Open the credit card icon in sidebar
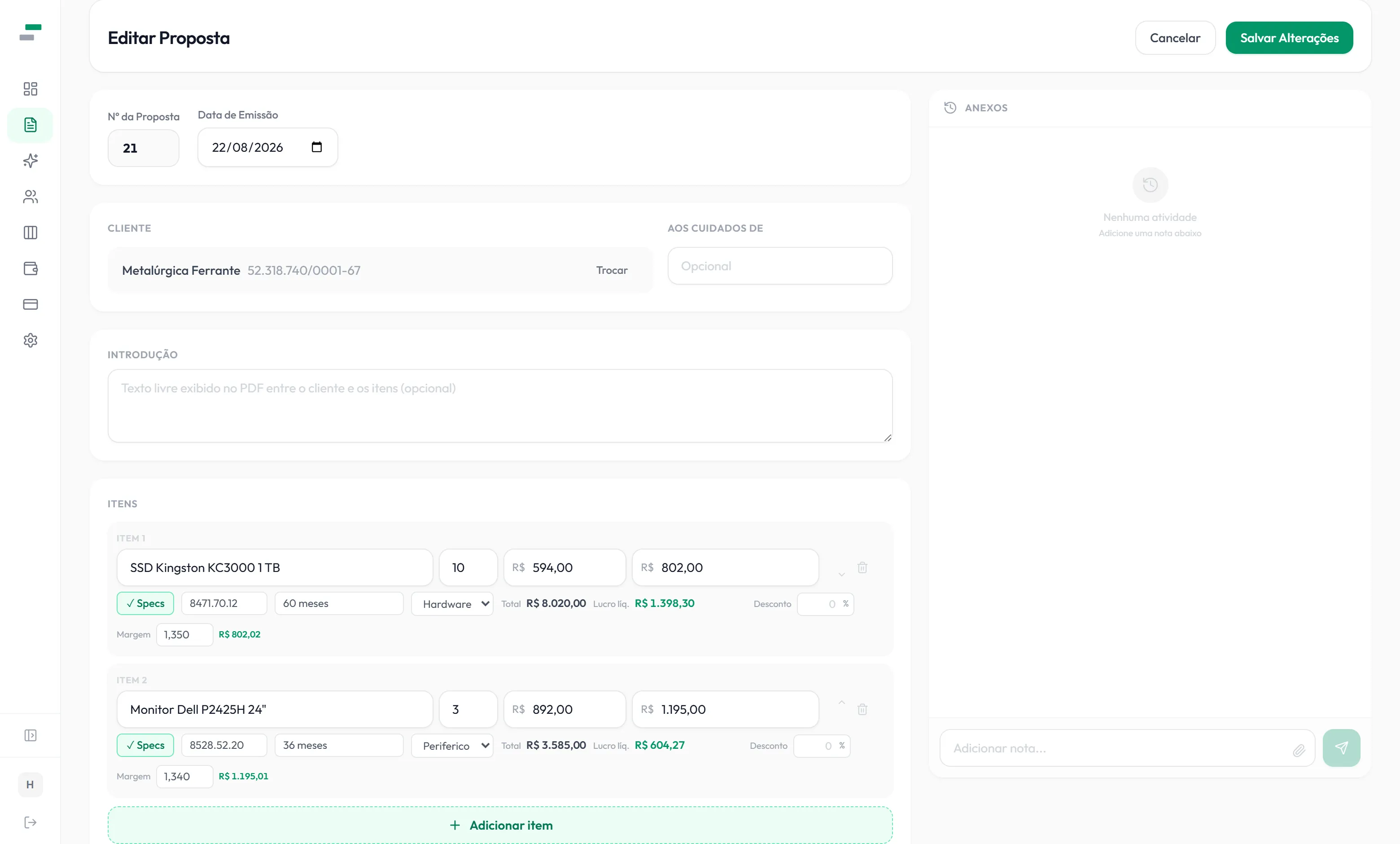1400x844 pixels. (30, 304)
